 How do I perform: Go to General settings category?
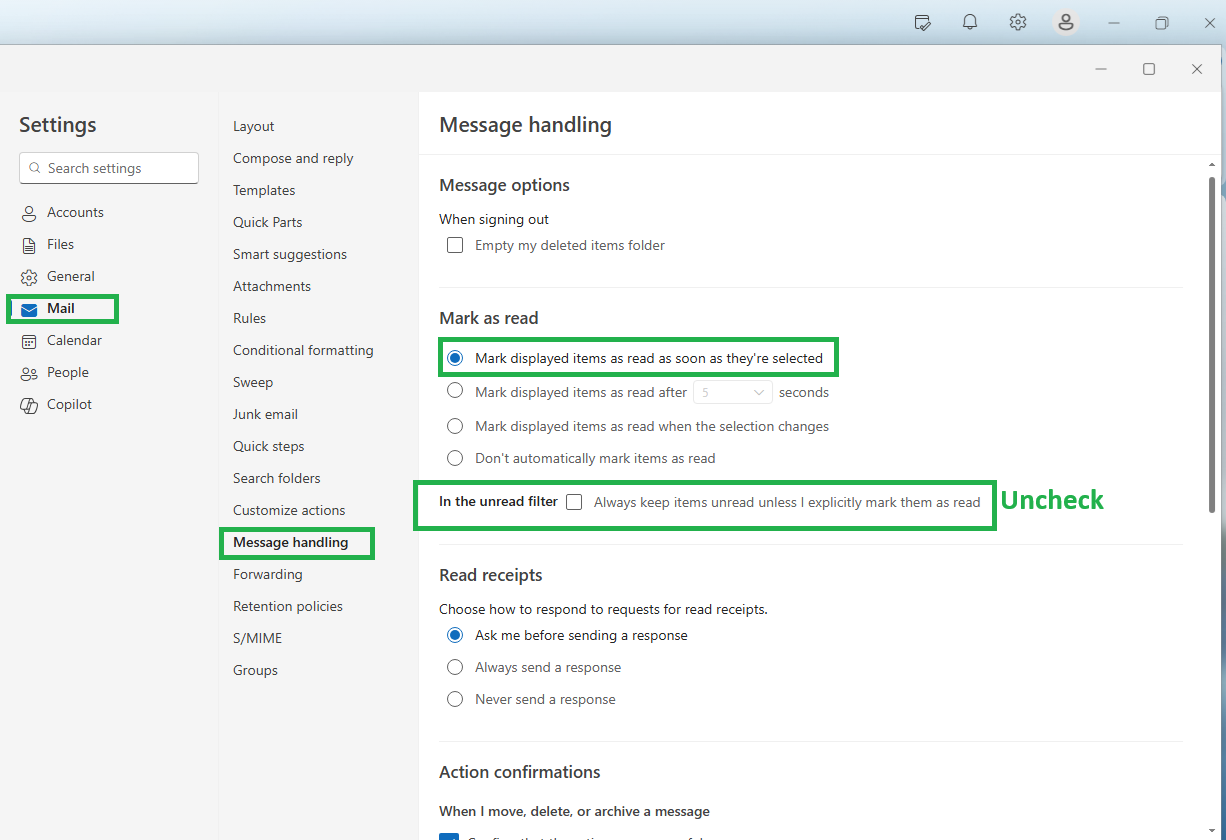[70, 276]
